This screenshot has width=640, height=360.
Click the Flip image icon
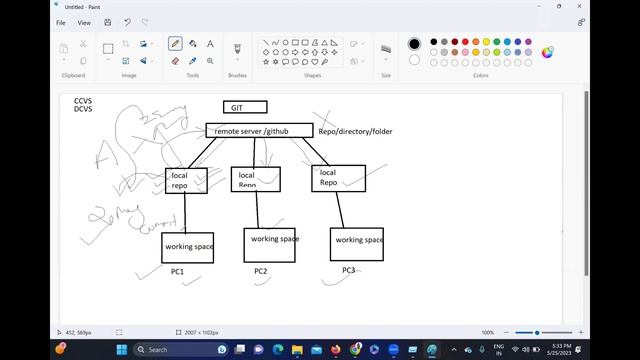point(143,61)
